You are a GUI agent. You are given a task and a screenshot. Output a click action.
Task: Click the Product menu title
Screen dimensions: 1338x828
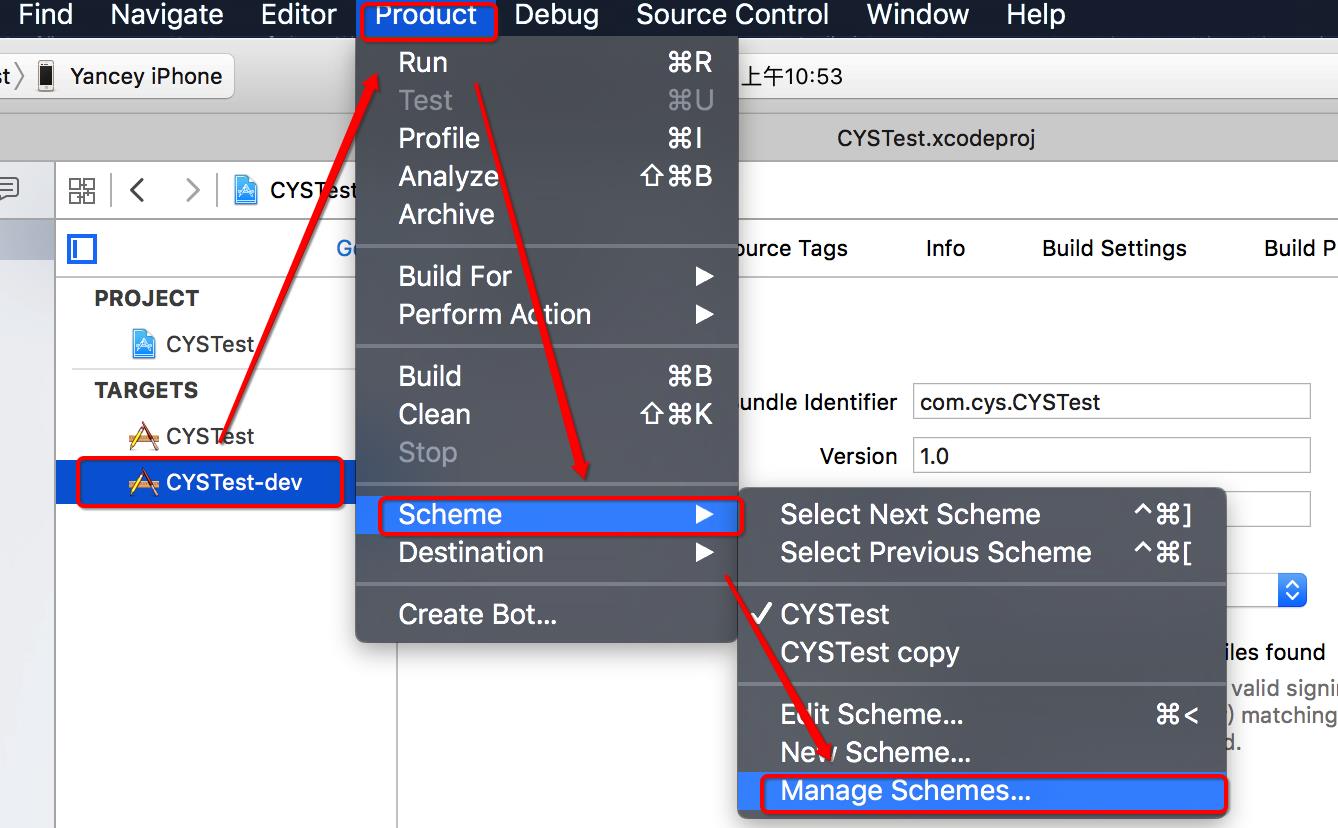pos(428,17)
